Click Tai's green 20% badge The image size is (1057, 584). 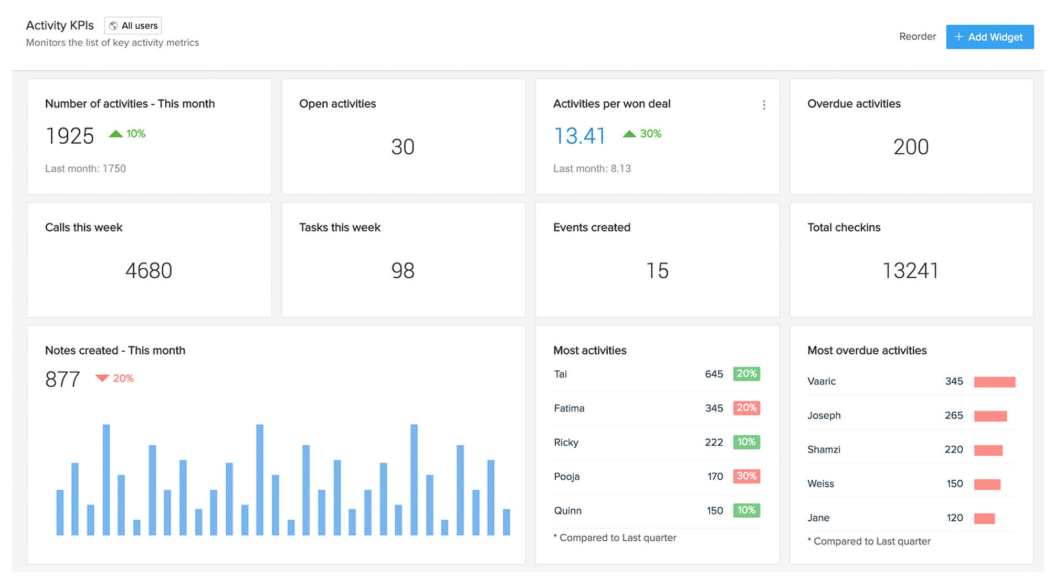tap(745, 374)
